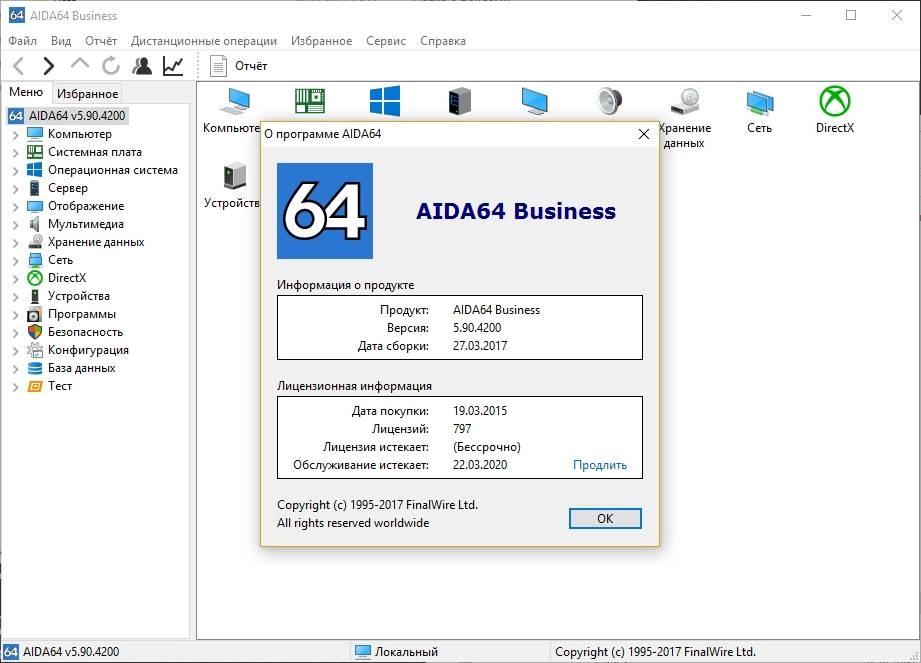921x663 pixels.
Task: Select База данных tree item
Action: point(81,368)
